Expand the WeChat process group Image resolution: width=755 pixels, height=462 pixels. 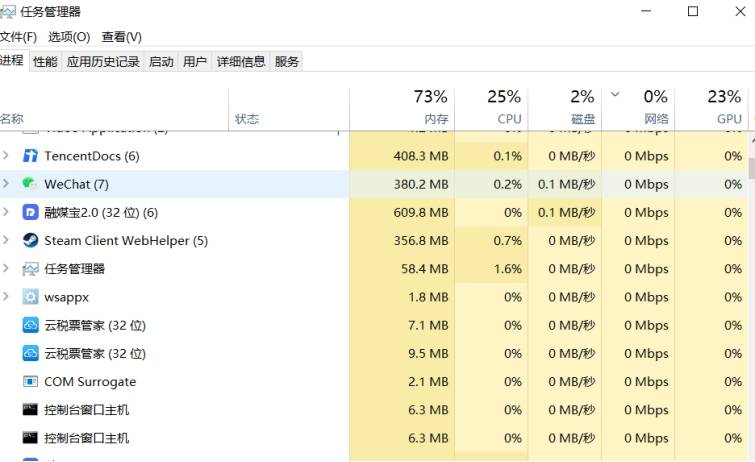(x=6, y=184)
